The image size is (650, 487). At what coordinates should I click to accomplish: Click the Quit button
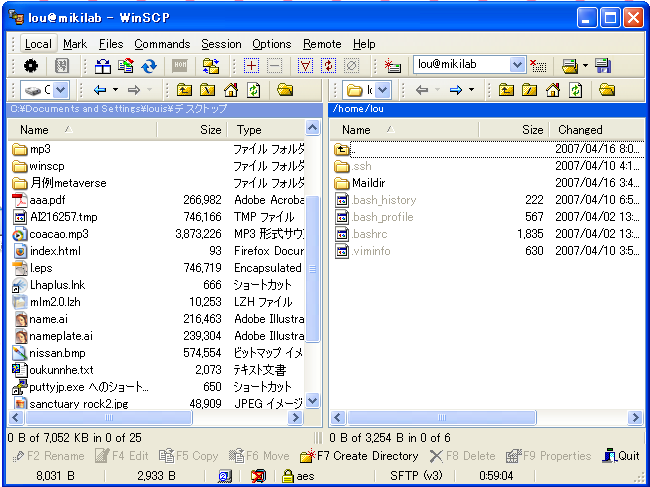tap(621, 456)
